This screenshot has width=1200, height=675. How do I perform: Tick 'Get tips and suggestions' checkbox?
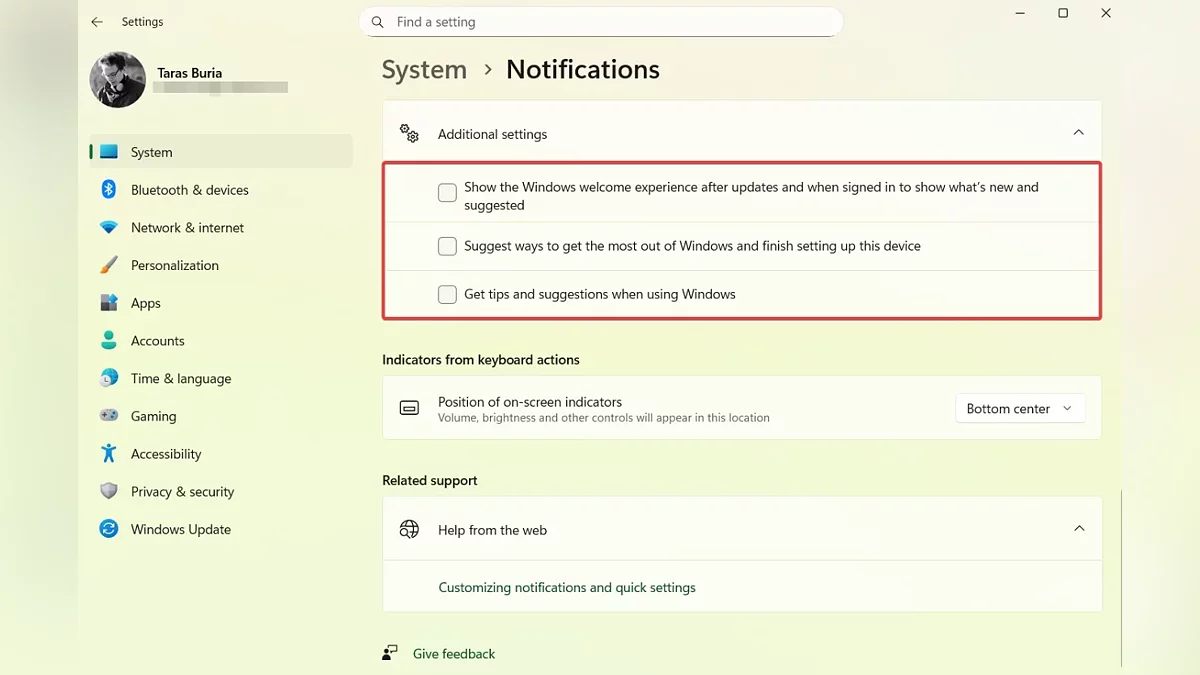click(x=447, y=294)
